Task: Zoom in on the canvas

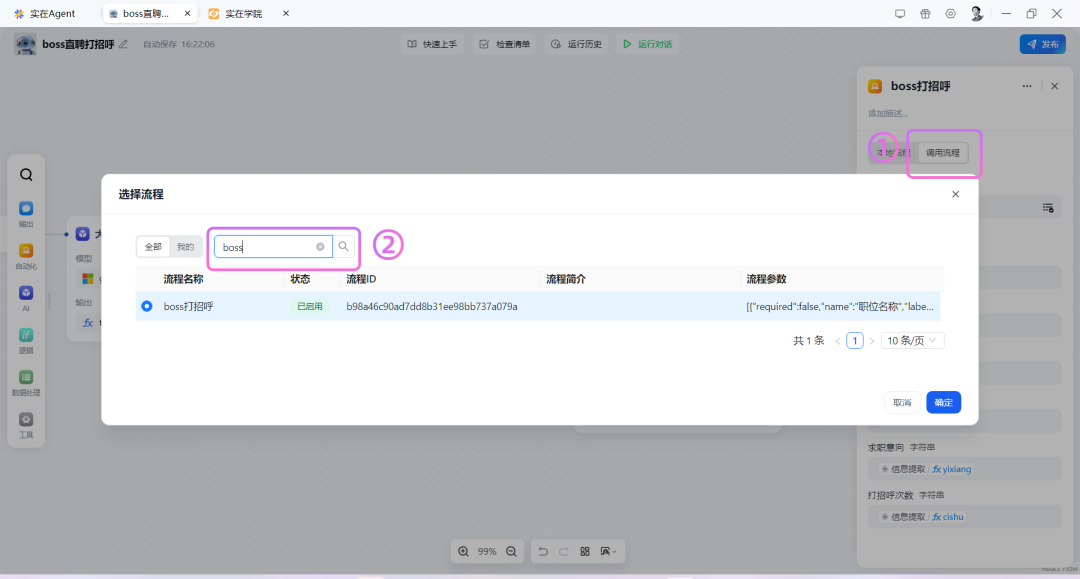Action: (464, 551)
